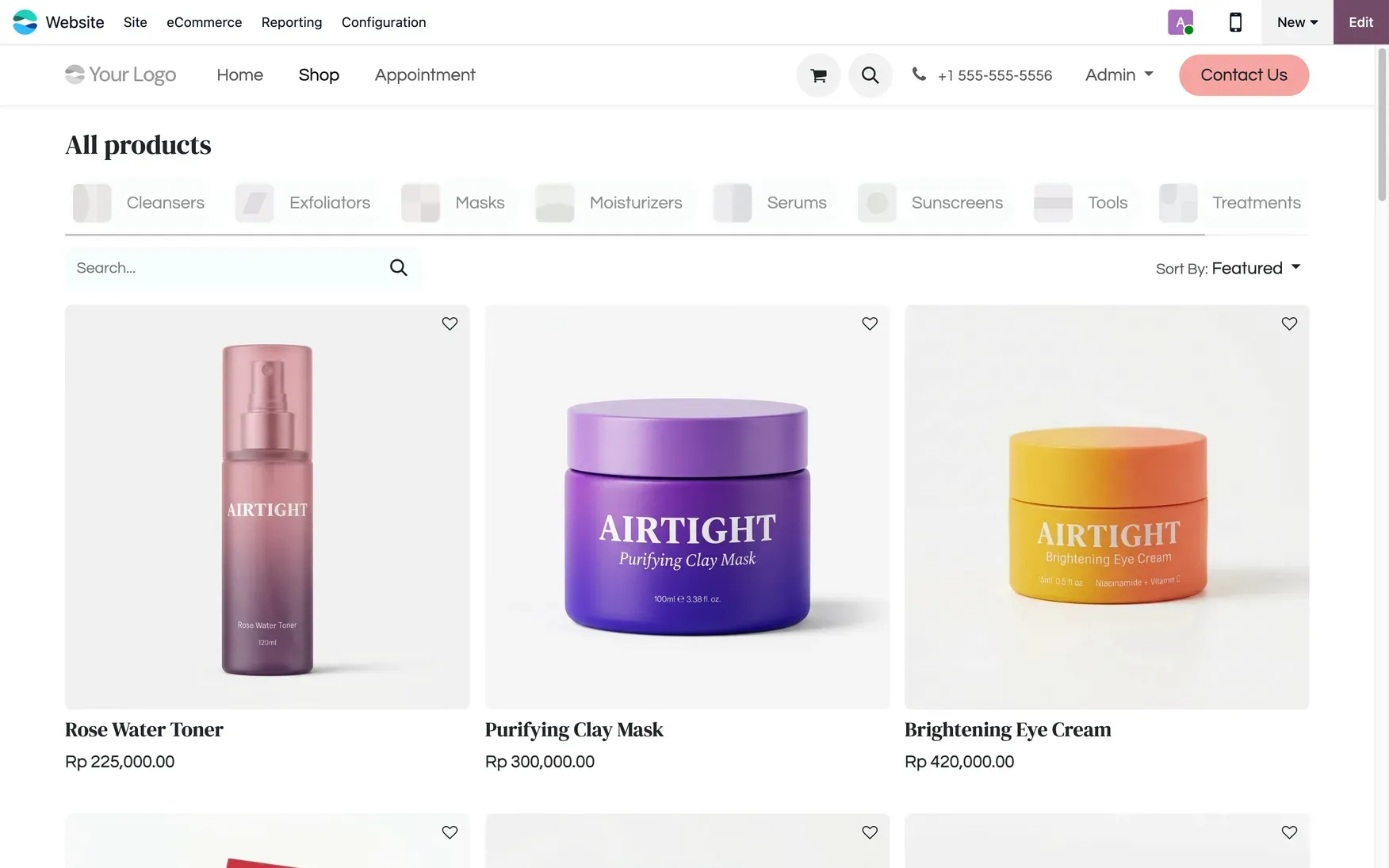Expand the Admin user dropdown
Viewport: 1389px width, 868px height.
pos(1119,75)
